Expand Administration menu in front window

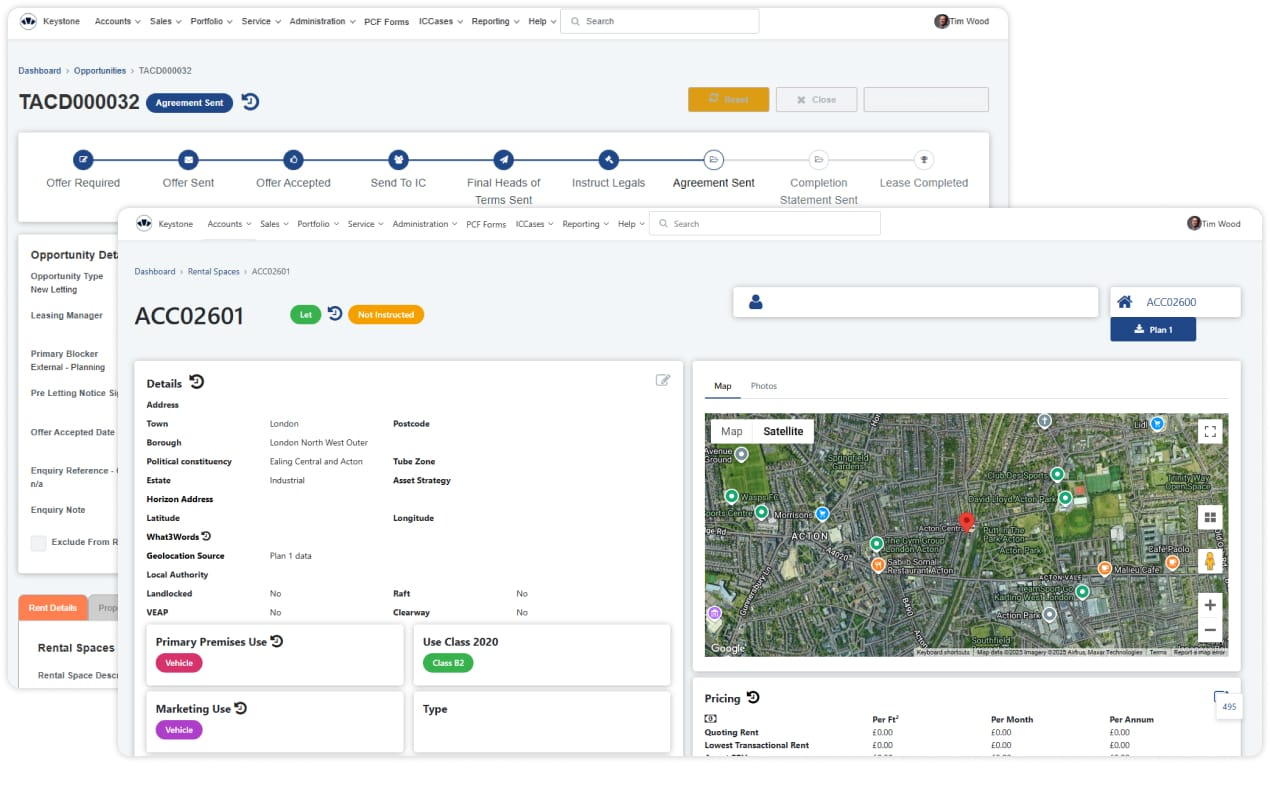tap(425, 224)
